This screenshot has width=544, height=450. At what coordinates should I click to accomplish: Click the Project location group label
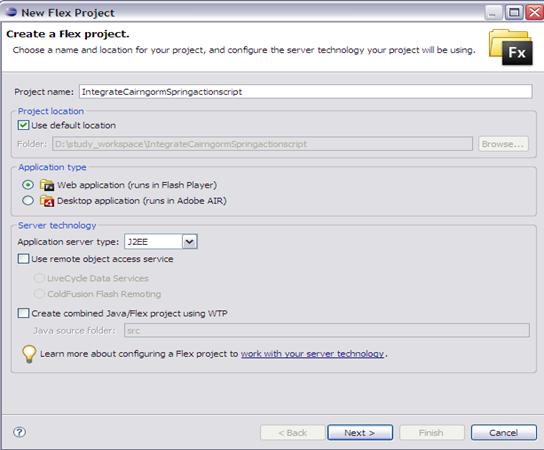coord(51,111)
